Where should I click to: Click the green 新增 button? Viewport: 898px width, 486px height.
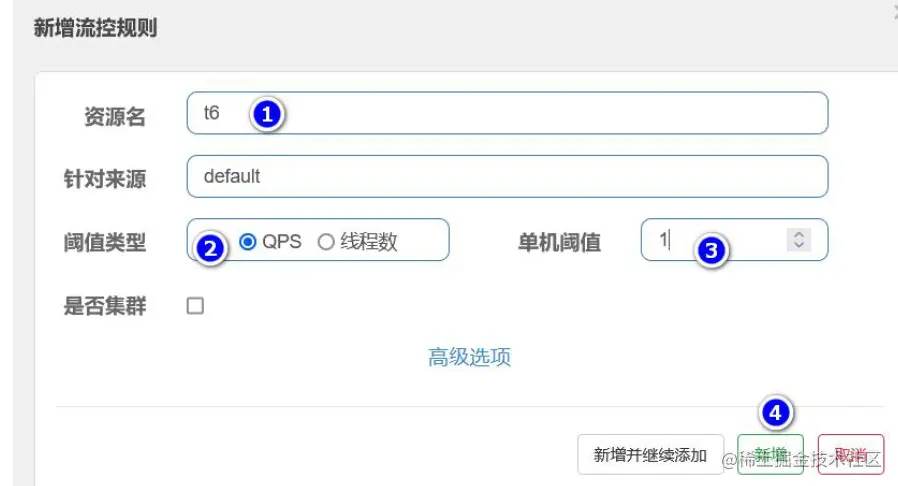pos(770,455)
